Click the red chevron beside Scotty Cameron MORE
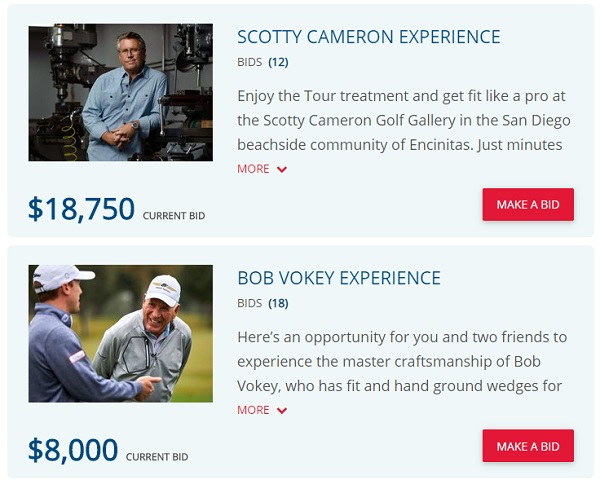Viewport: 600px width, 484px height. [282, 169]
